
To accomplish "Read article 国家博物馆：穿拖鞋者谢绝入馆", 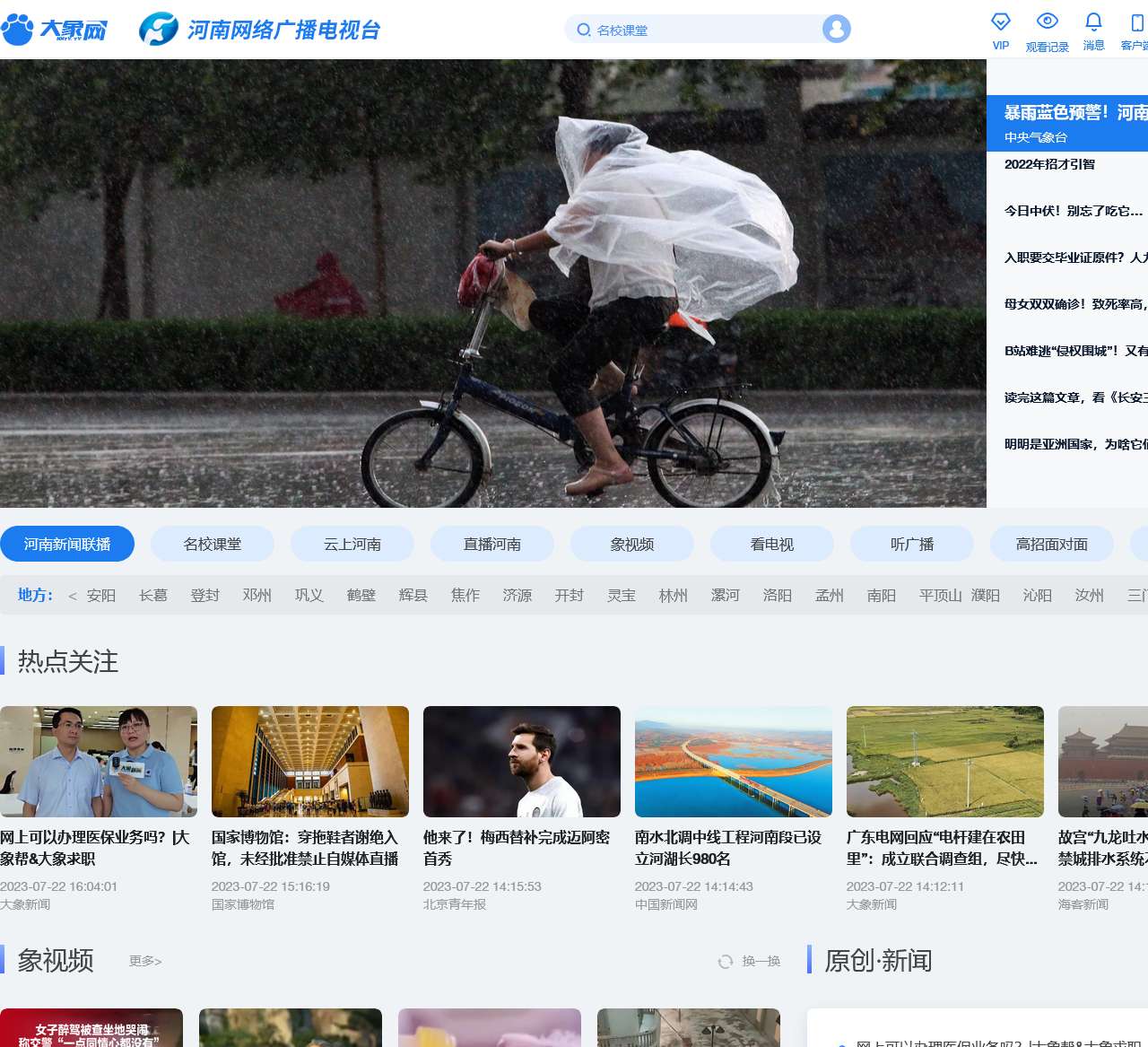I will click(x=305, y=848).
